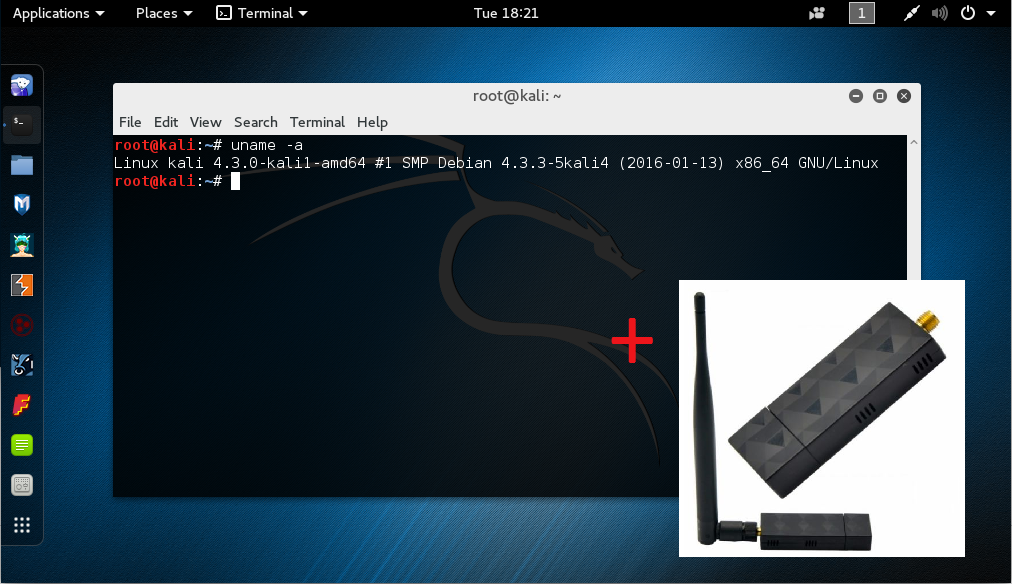
Task: Open the Metasploit Framework from the dock
Action: [22, 205]
